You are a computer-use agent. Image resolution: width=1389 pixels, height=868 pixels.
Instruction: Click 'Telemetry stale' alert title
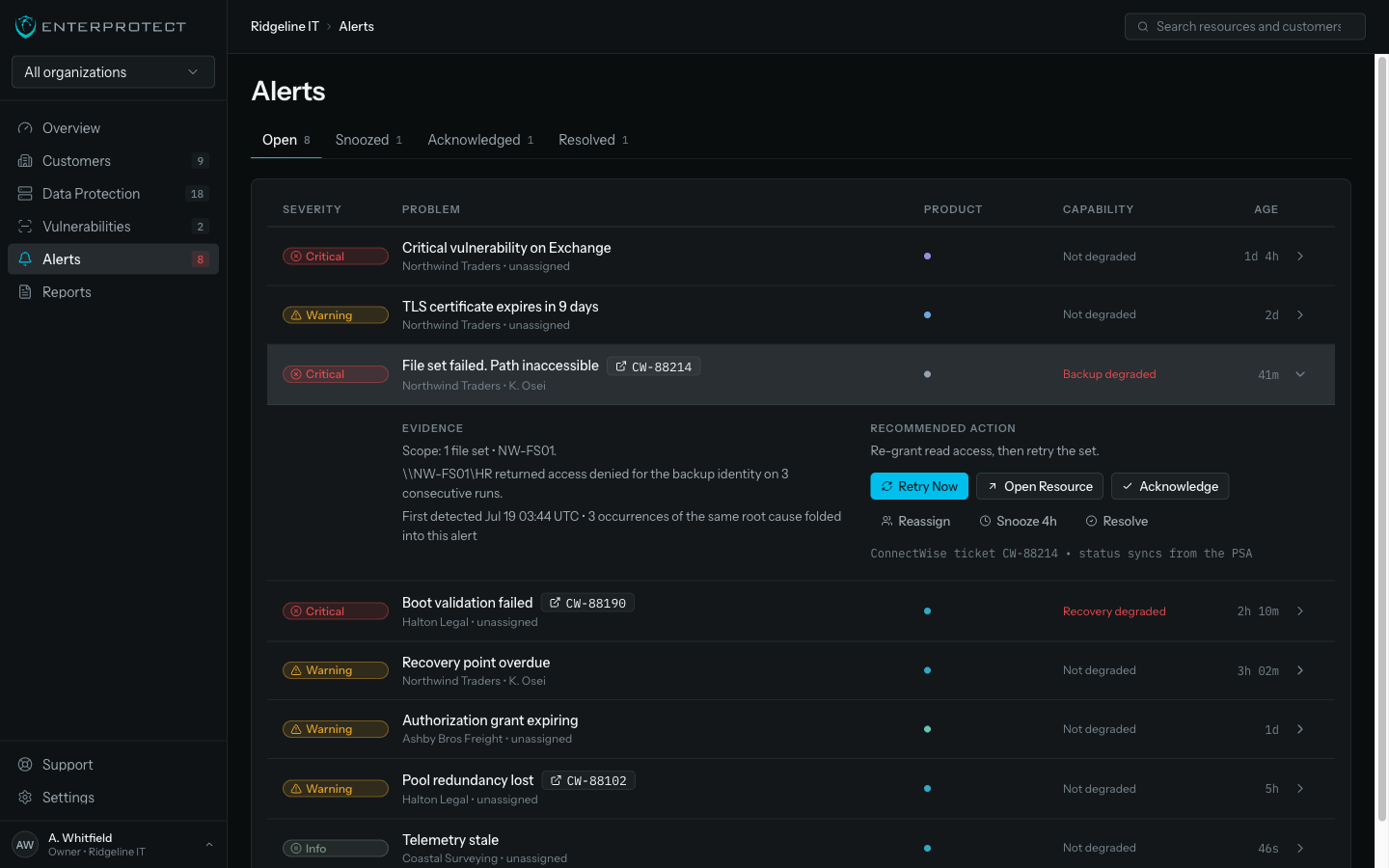point(450,840)
